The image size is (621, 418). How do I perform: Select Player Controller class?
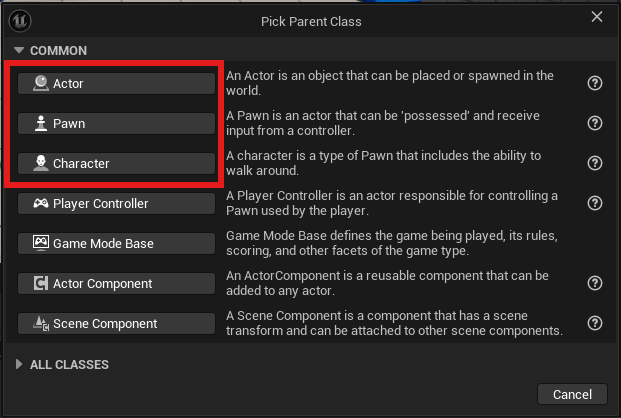click(x=116, y=203)
